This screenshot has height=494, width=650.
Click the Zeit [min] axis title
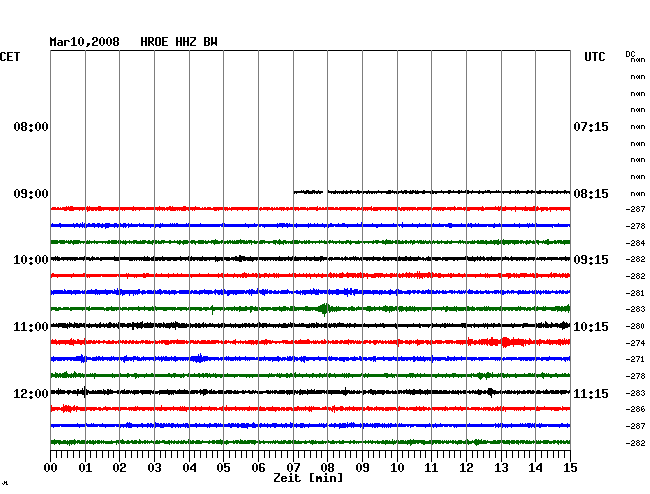(308, 478)
